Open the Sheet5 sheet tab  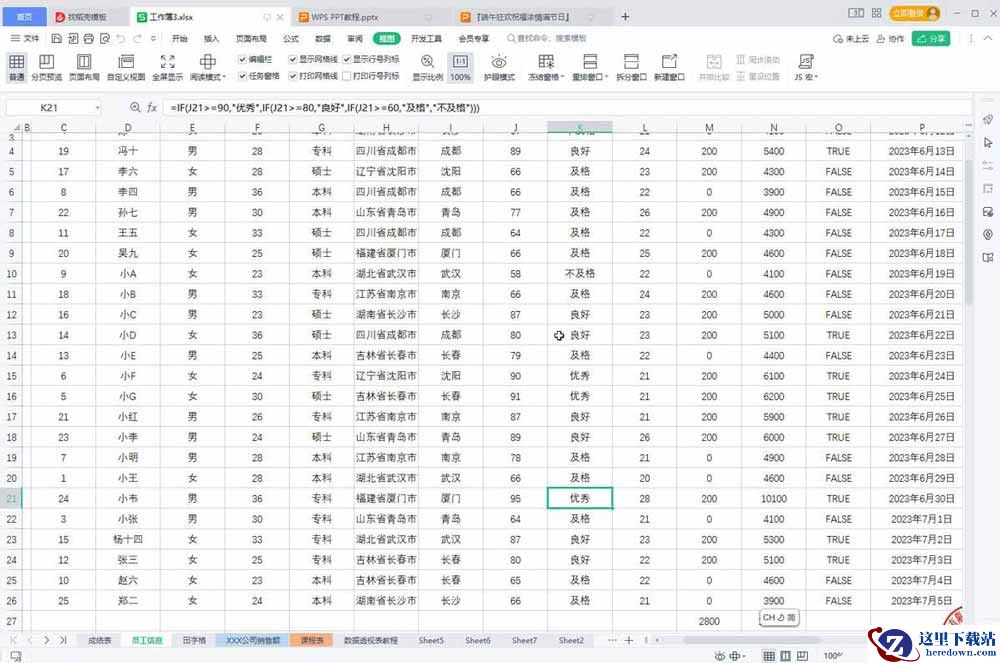(x=431, y=640)
